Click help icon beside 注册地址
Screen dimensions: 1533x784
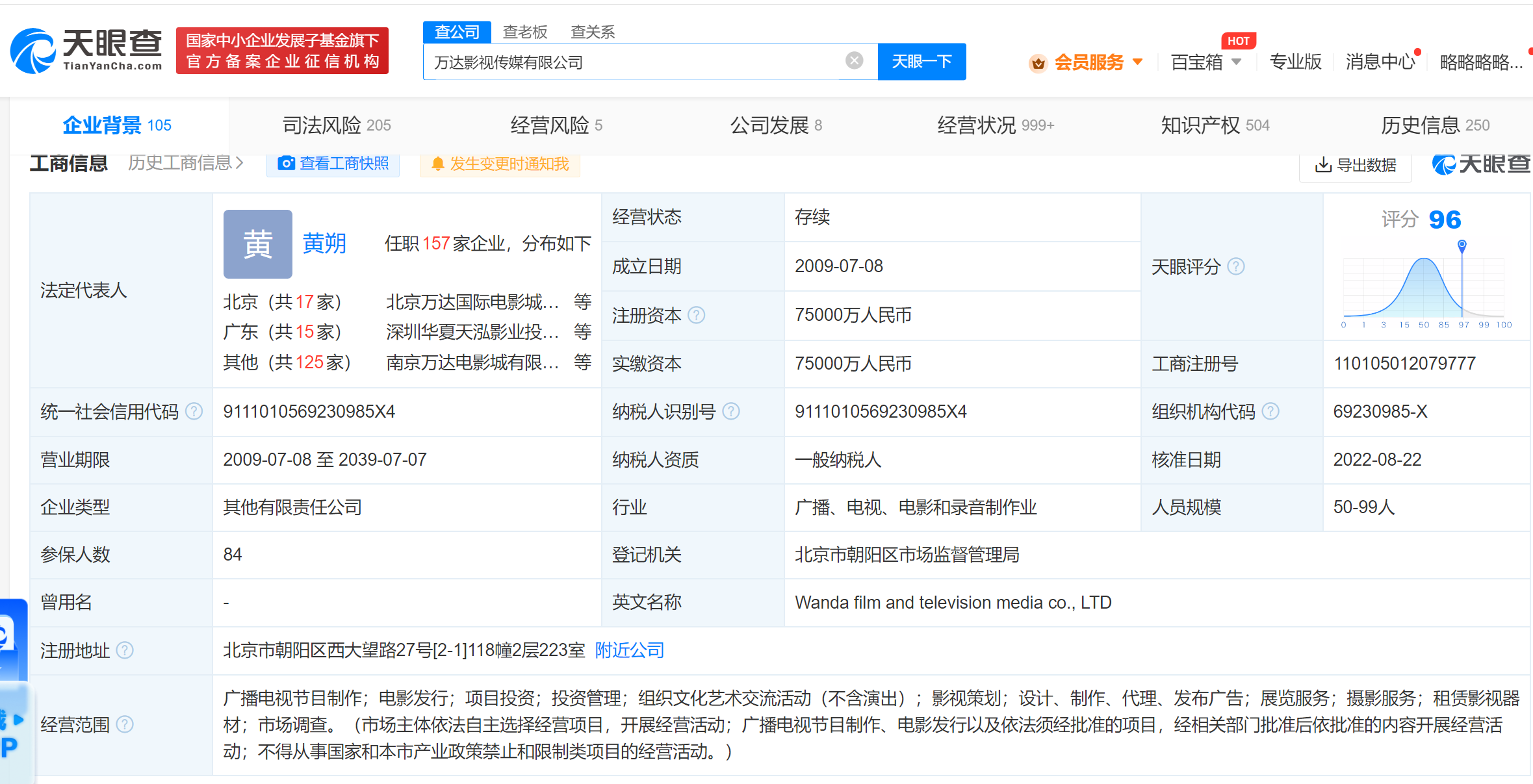pos(125,650)
